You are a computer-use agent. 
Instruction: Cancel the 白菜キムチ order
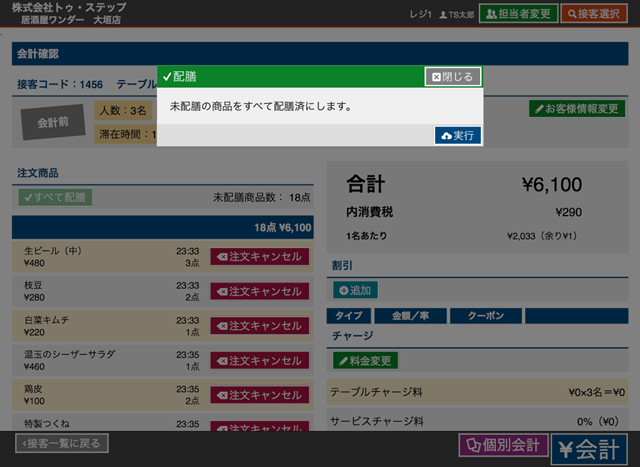click(x=259, y=326)
